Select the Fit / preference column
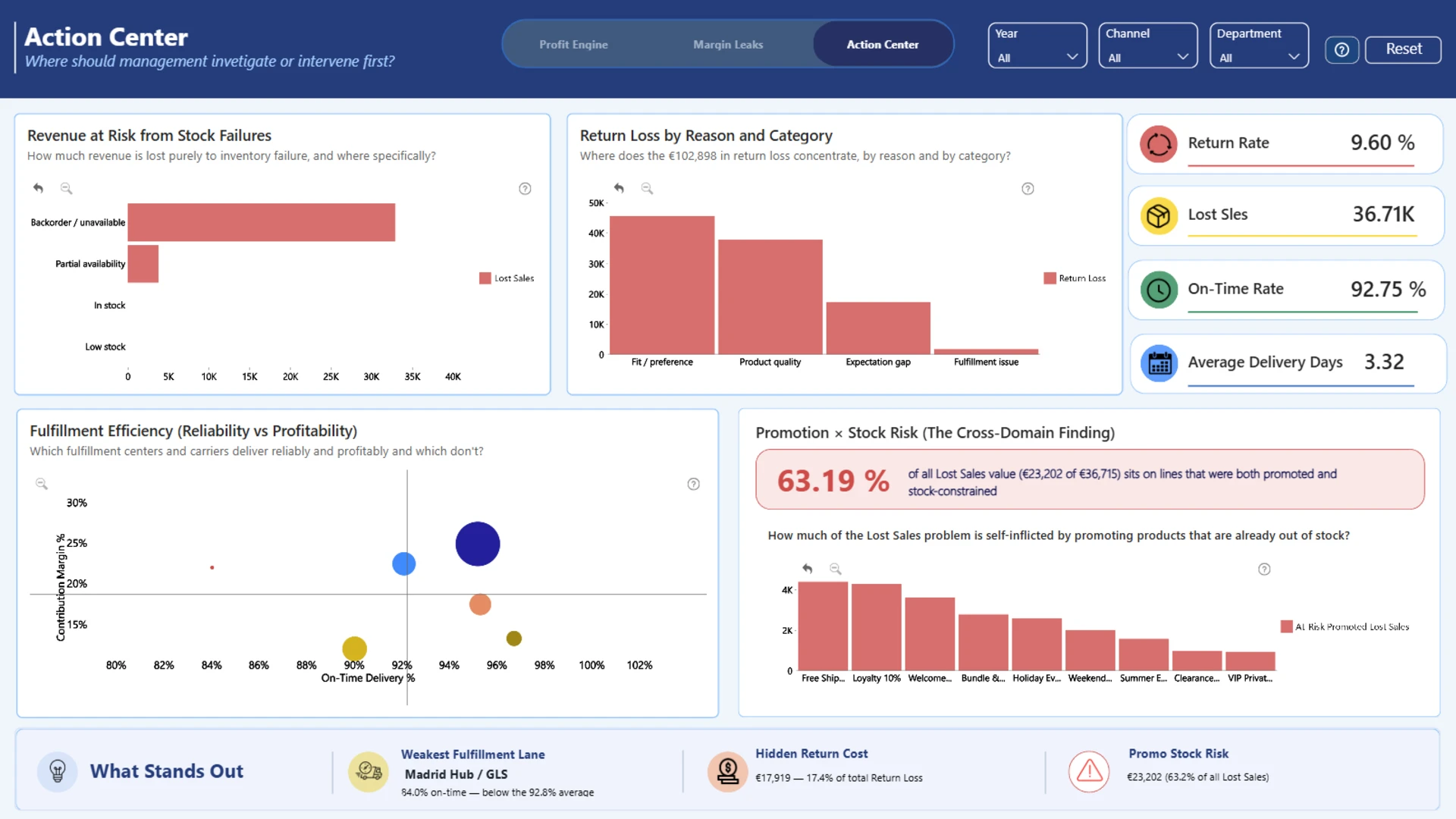 (662, 285)
